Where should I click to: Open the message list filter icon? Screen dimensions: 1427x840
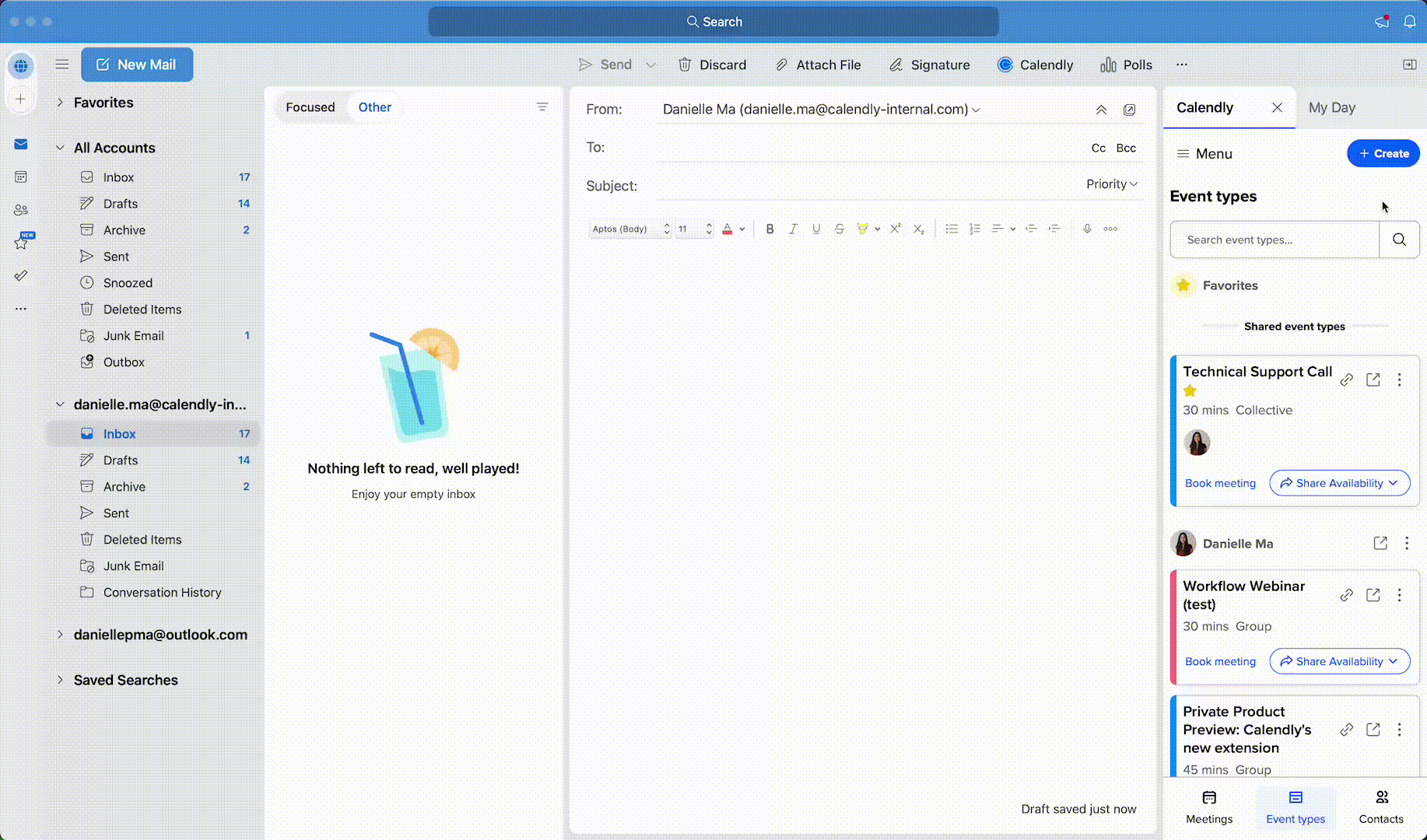pos(542,107)
